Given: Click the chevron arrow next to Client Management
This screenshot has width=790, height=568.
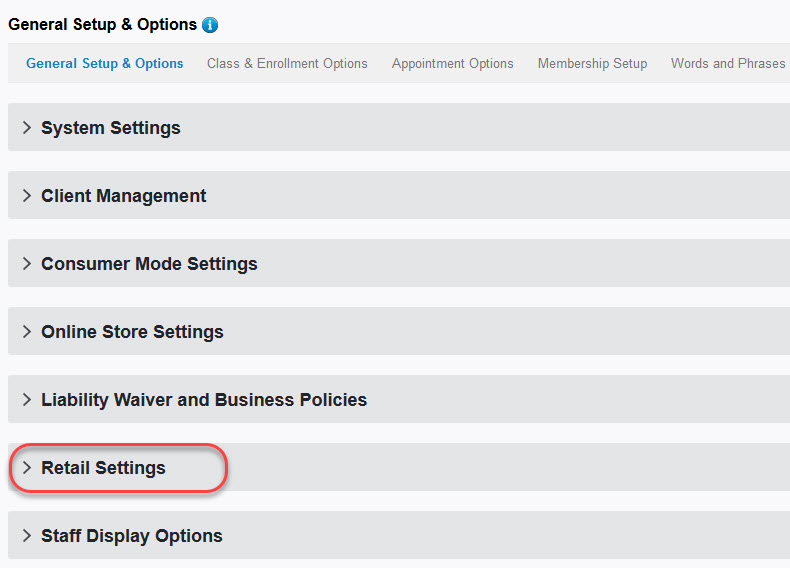Looking at the screenshot, I should coord(27,196).
